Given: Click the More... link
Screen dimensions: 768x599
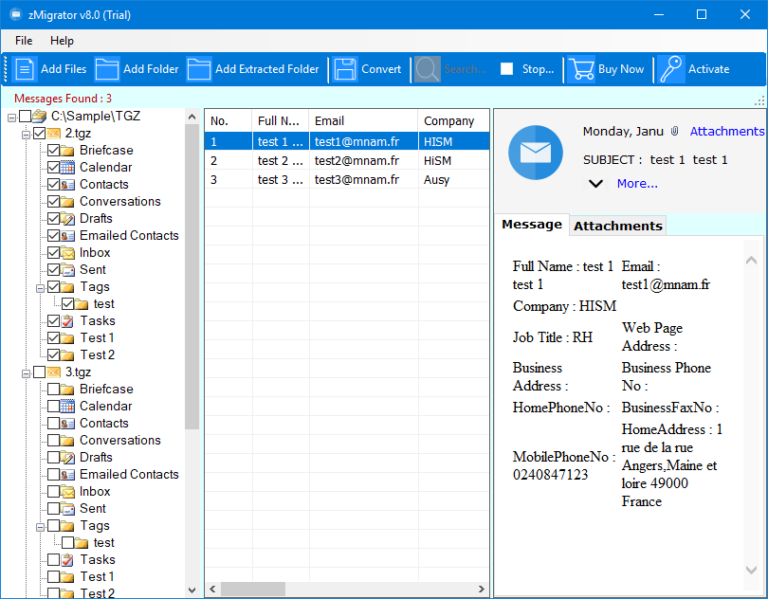Looking at the screenshot, I should pos(637,184).
